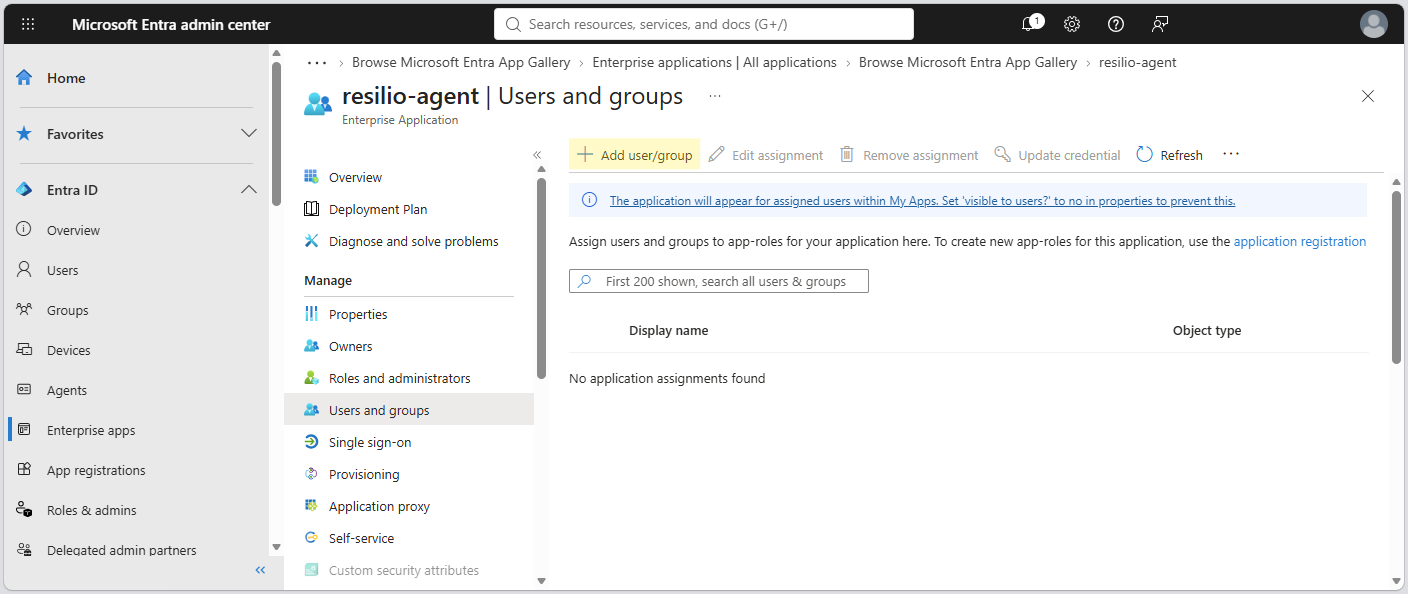Click the resilio-agent application icon
Image resolution: width=1408 pixels, height=594 pixels.
tap(318, 102)
